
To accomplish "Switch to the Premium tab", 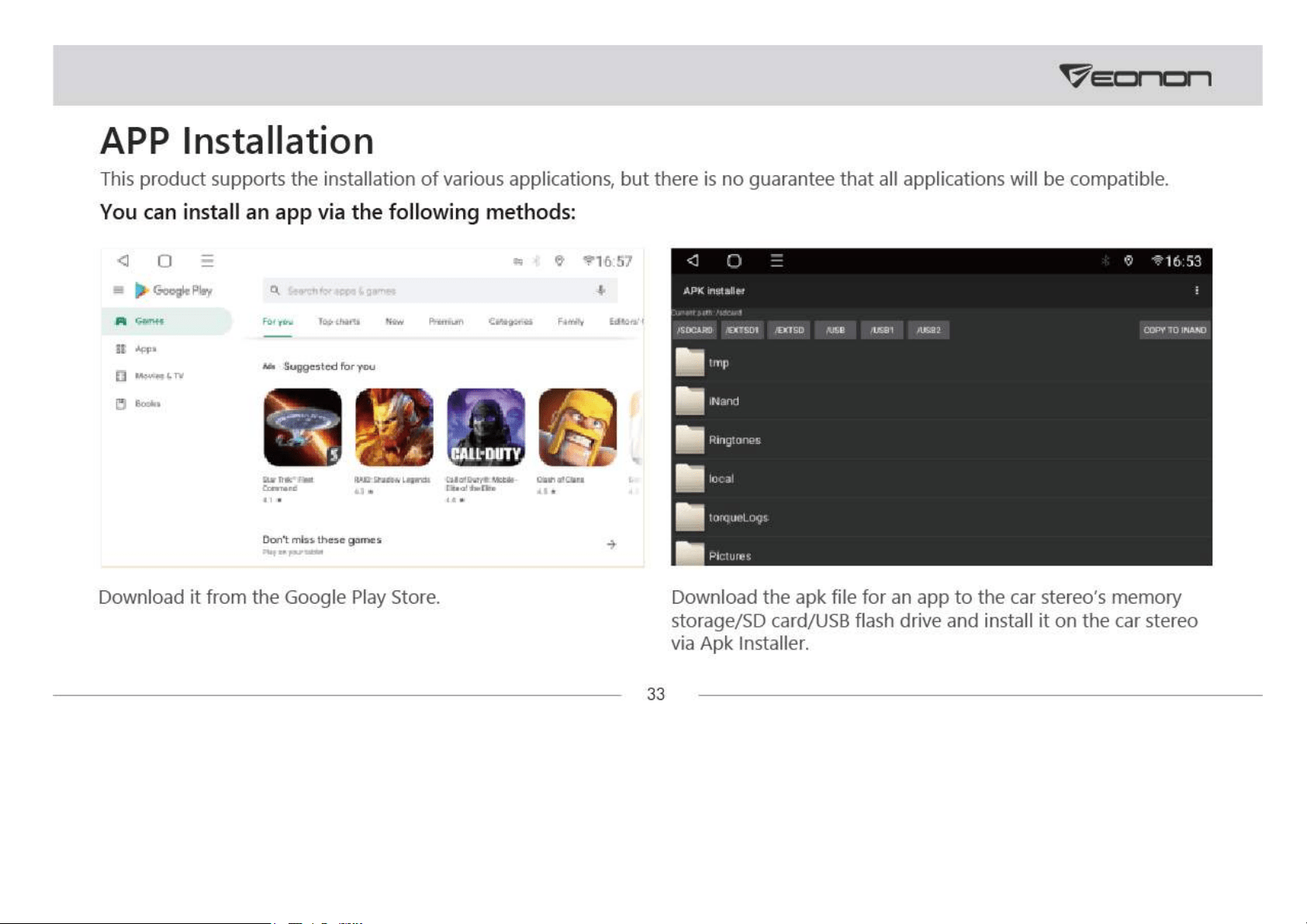I will tap(446, 321).
